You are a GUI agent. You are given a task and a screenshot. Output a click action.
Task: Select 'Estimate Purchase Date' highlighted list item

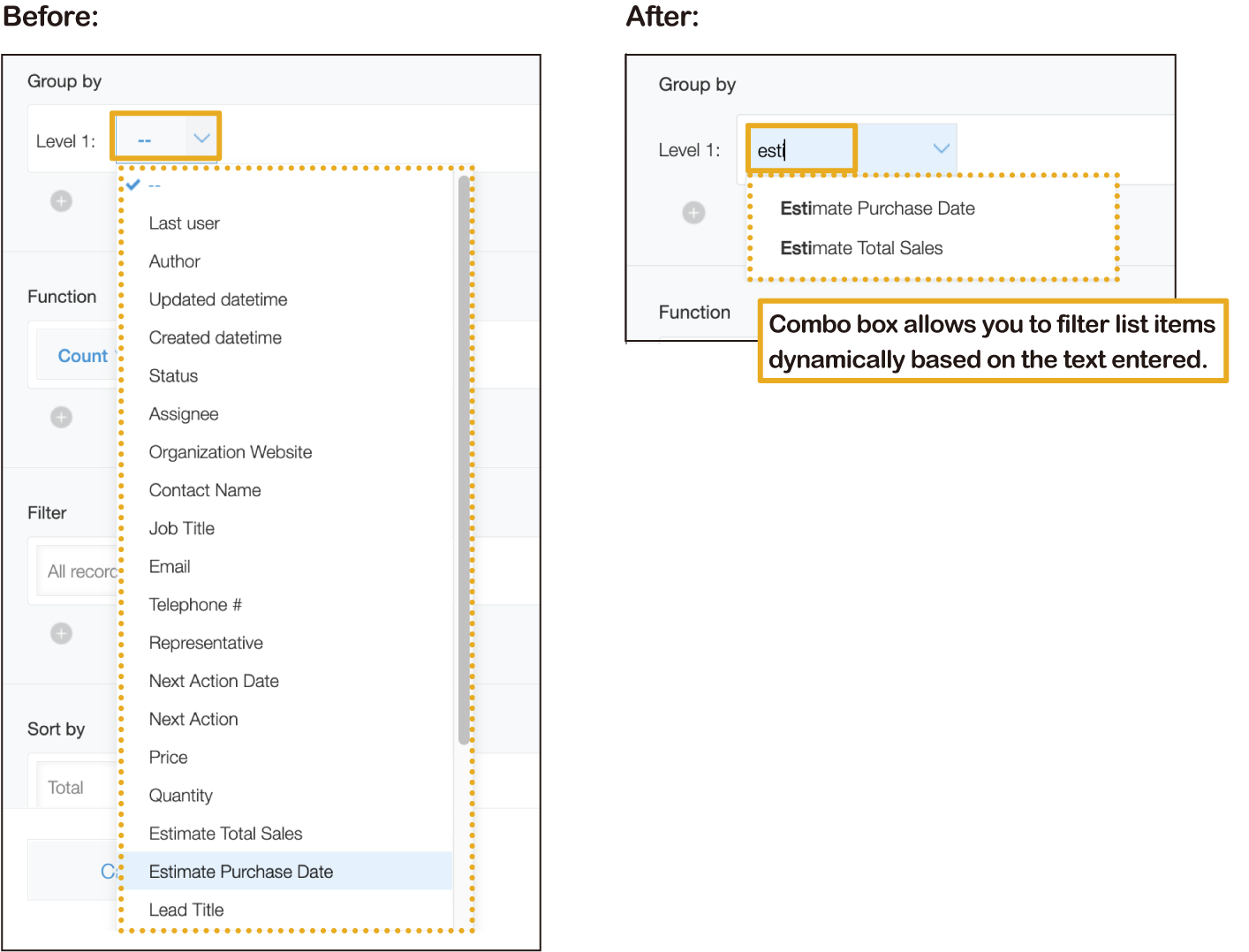click(x=240, y=872)
